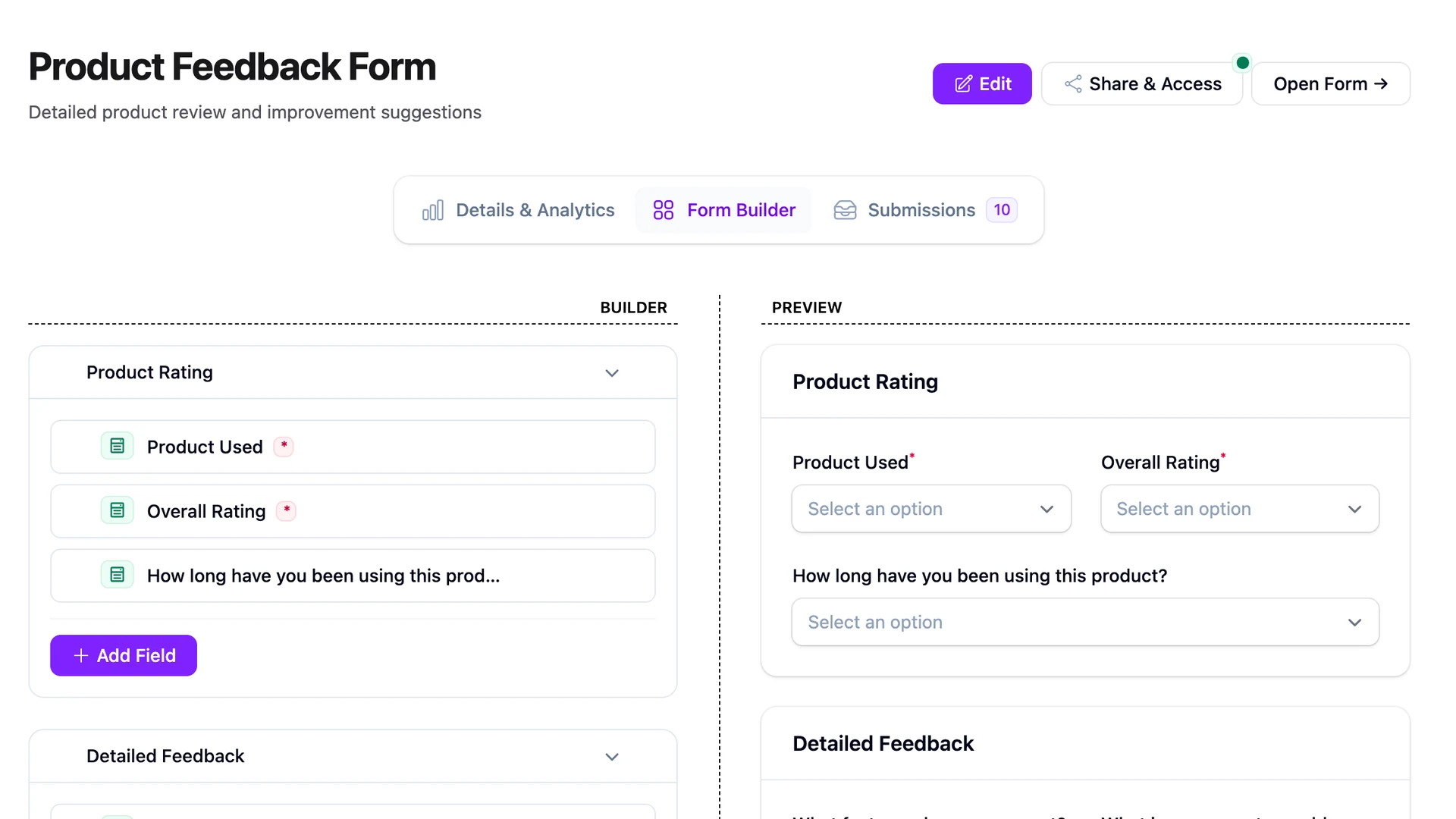Screen dimensions: 1456x819
Task: Click the PREVIEW column heading
Action: [807, 307]
